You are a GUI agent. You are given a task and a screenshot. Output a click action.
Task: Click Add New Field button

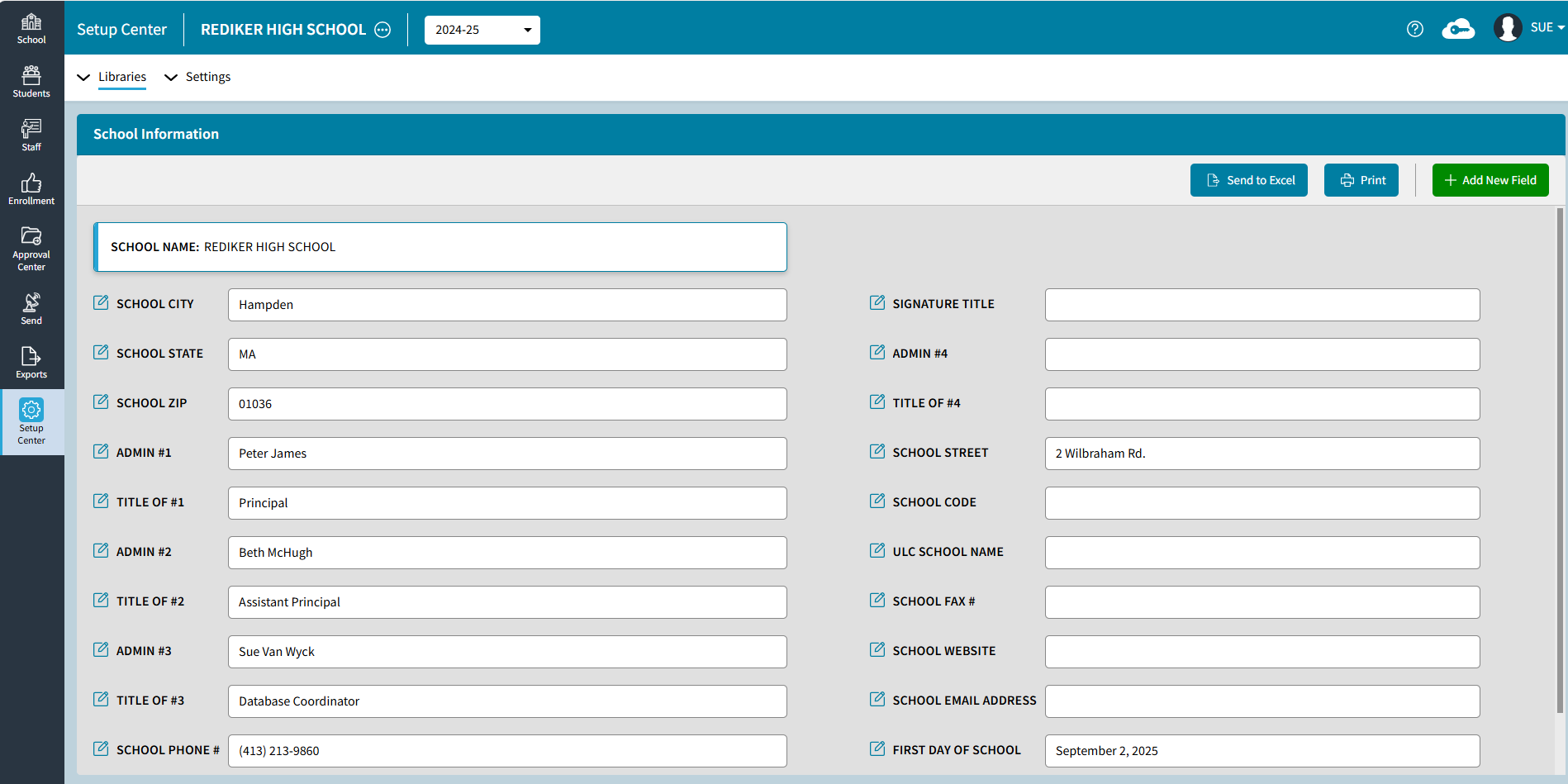pyautogui.click(x=1490, y=180)
